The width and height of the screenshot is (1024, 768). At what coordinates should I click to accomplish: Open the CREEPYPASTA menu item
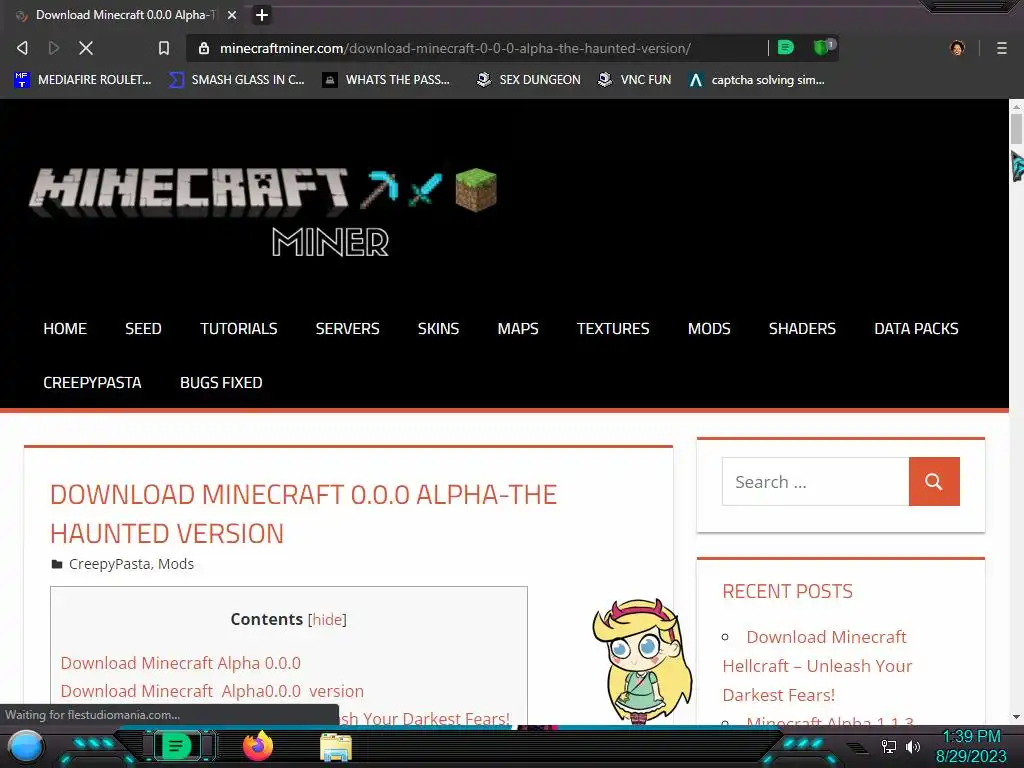pyautogui.click(x=92, y=383)
